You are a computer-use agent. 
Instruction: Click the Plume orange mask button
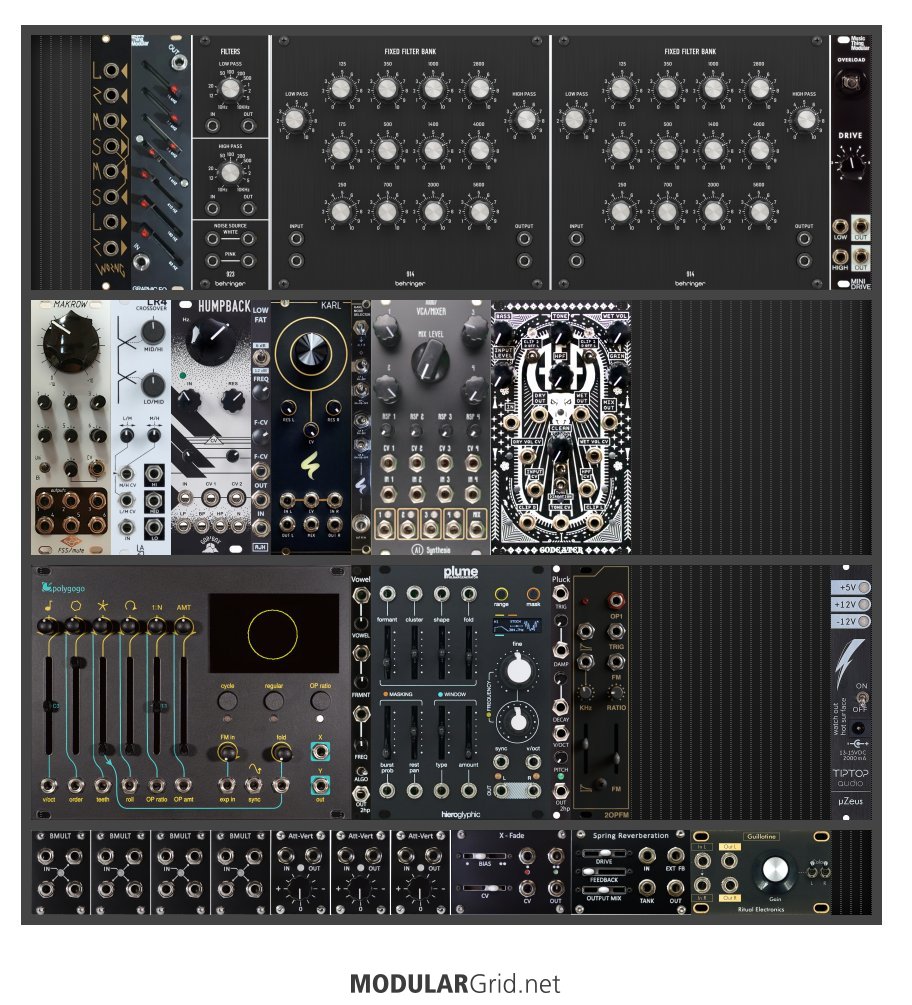click(533, 594)
